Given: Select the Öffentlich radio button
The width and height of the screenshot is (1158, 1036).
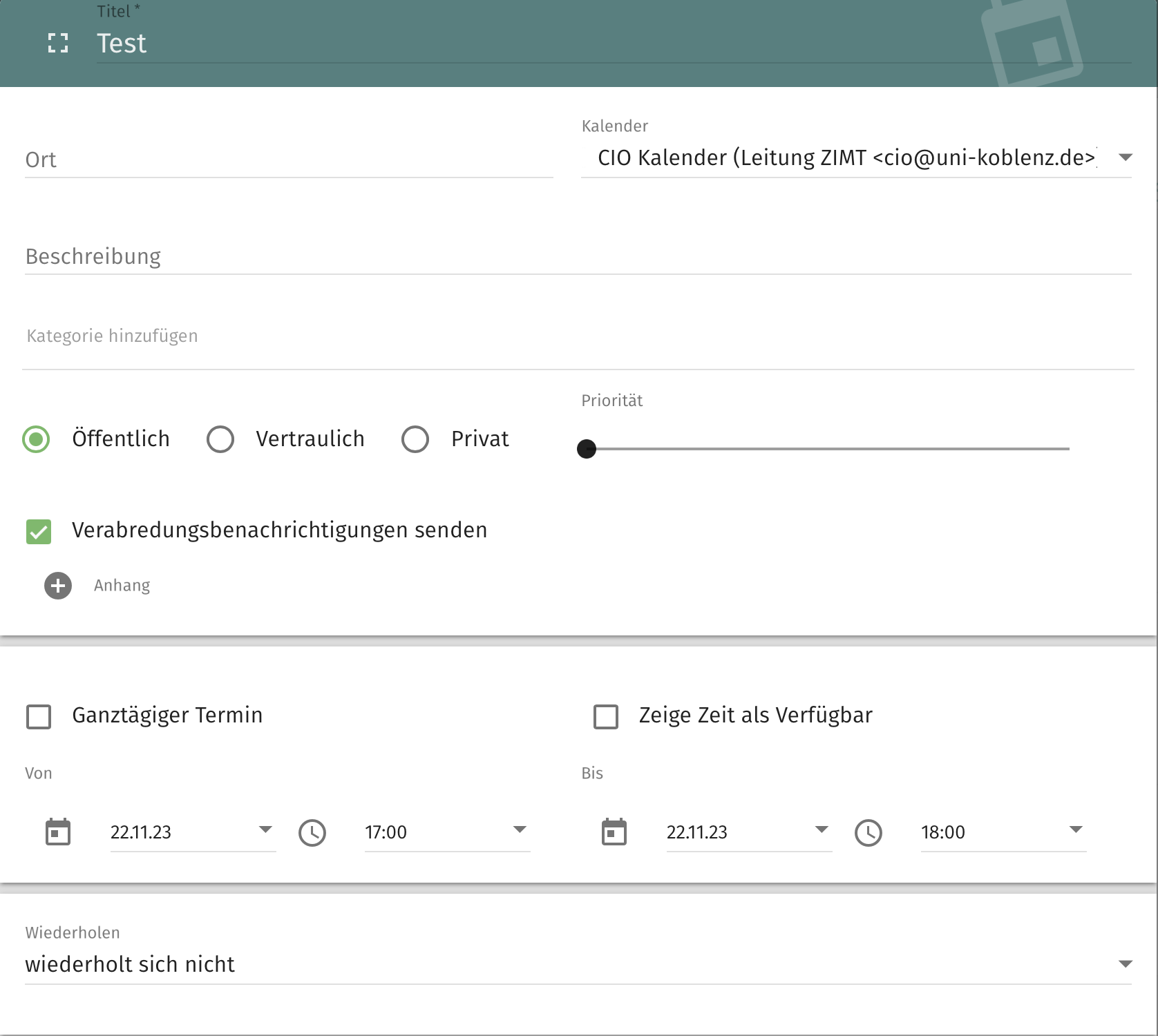Looking at the screenshot, I should (36, 439).
